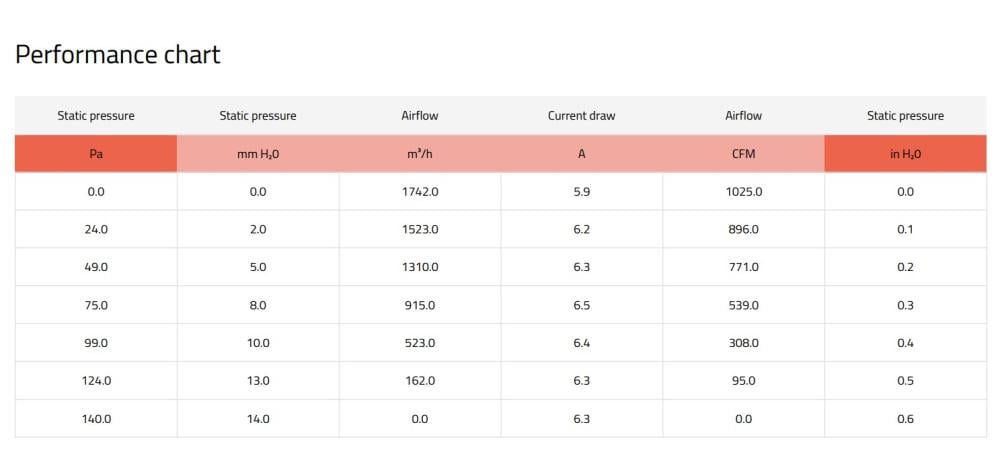Select the 915.0 airflow cell
This screenshot has width=1000, height=462.
click(420, 305)
